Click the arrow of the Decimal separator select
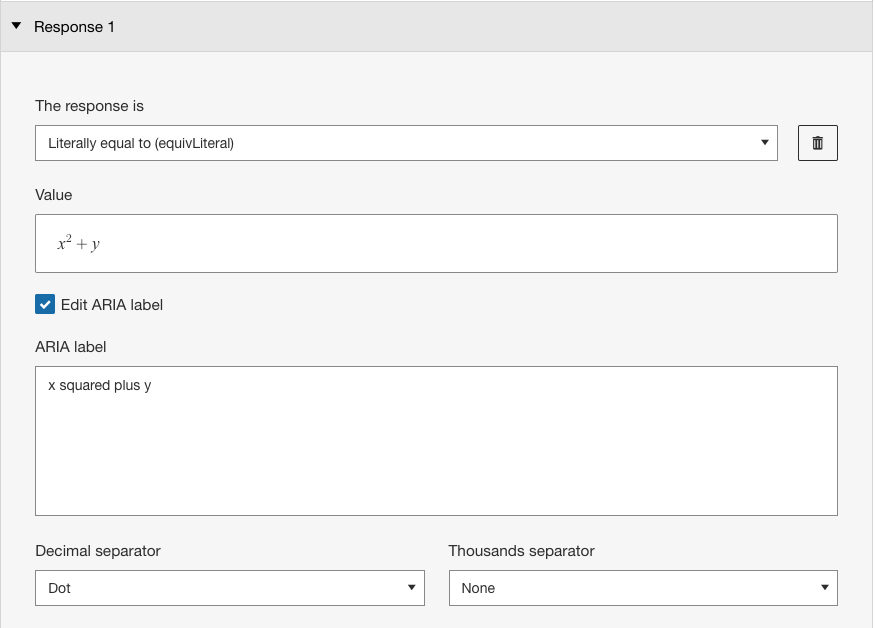Image resolution: width=875 pixels, height=628 pixels. coord(411,588)
